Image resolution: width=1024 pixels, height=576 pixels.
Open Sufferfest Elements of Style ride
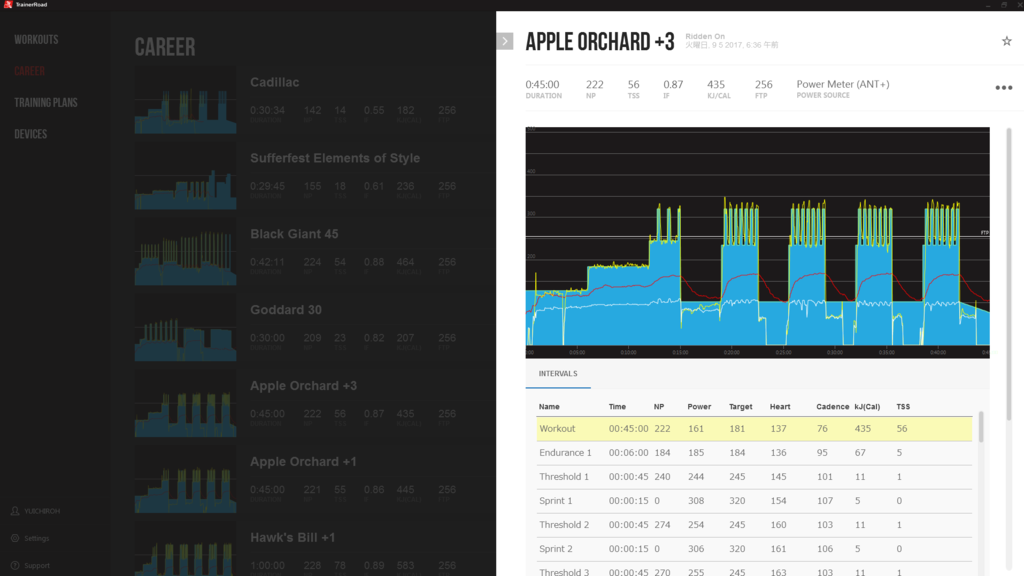334,158
